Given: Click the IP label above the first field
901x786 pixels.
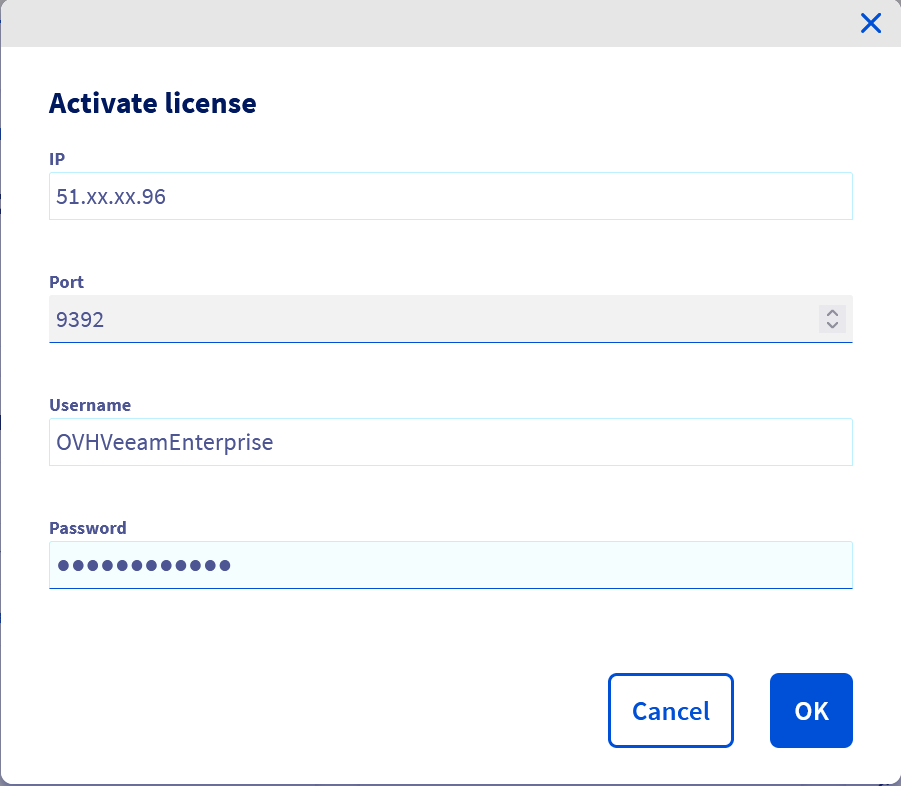Looking at the screenshot, I should point(57,159).
